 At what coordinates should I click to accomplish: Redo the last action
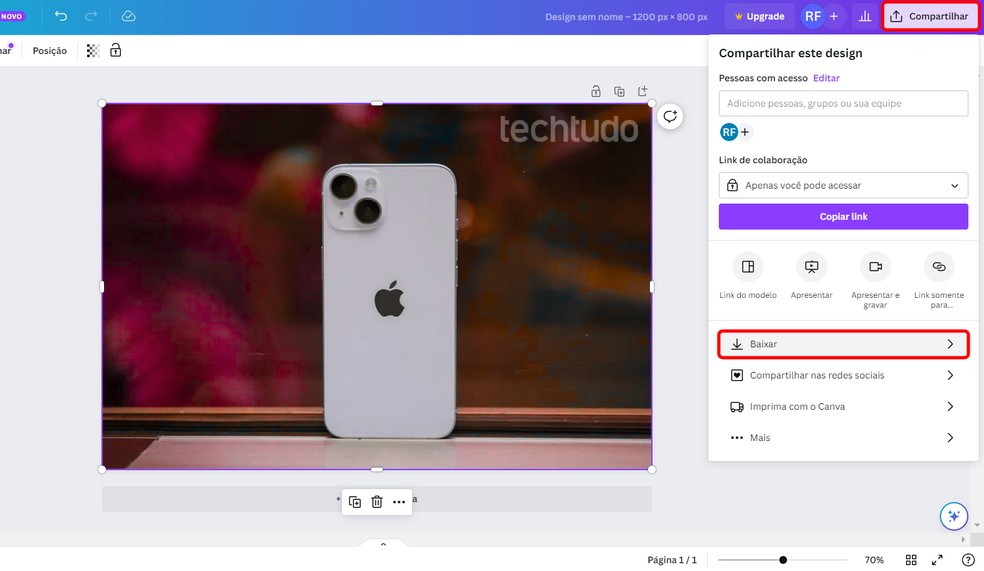91,16
